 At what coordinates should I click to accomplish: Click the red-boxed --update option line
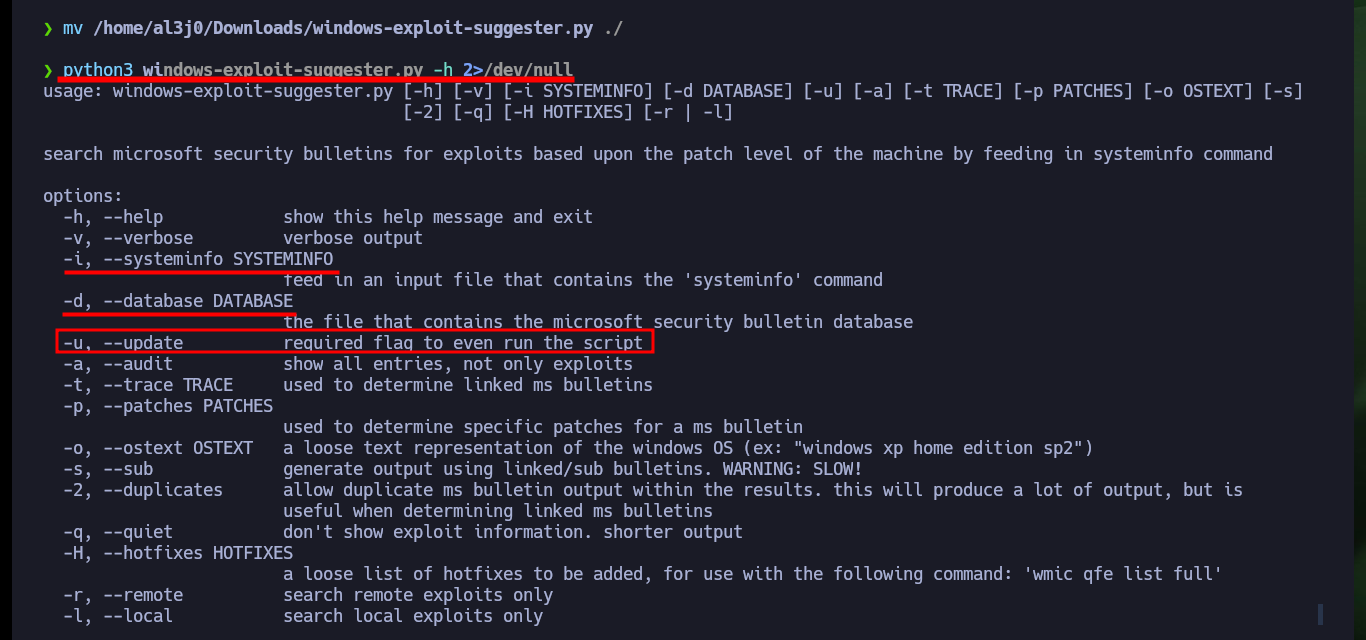tap(355, 343)
